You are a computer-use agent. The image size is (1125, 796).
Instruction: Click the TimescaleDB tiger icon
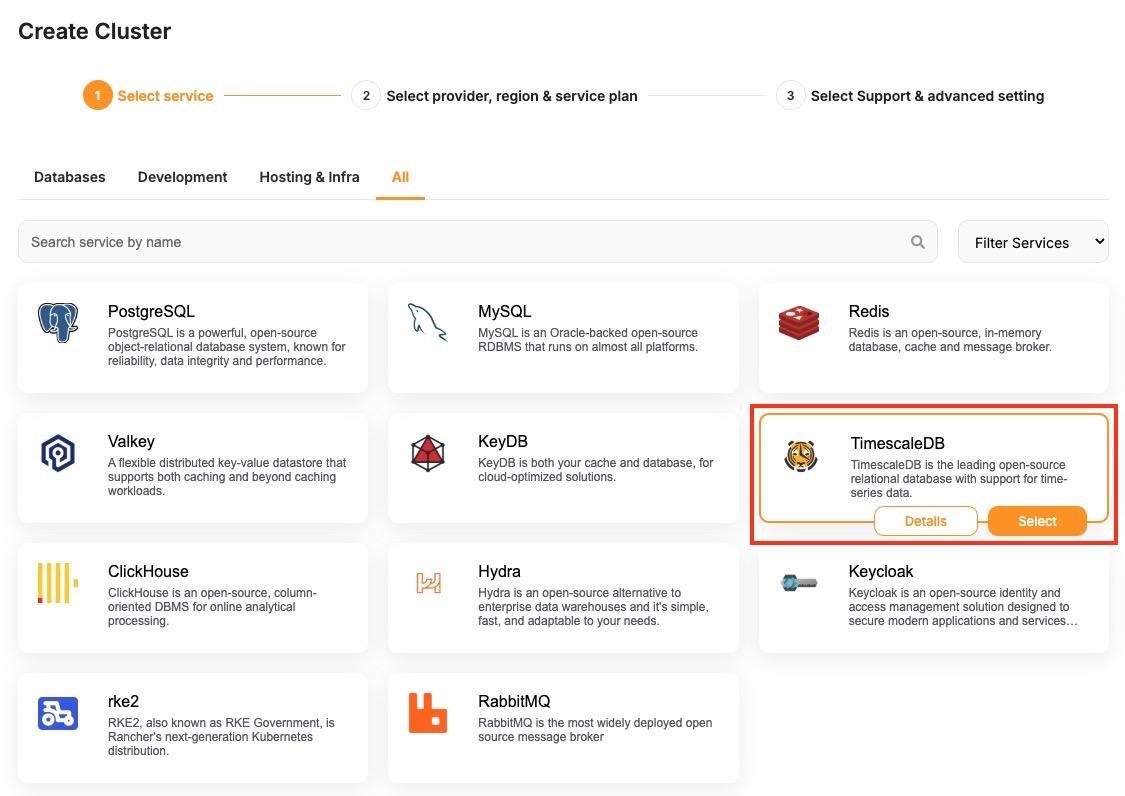800,456
